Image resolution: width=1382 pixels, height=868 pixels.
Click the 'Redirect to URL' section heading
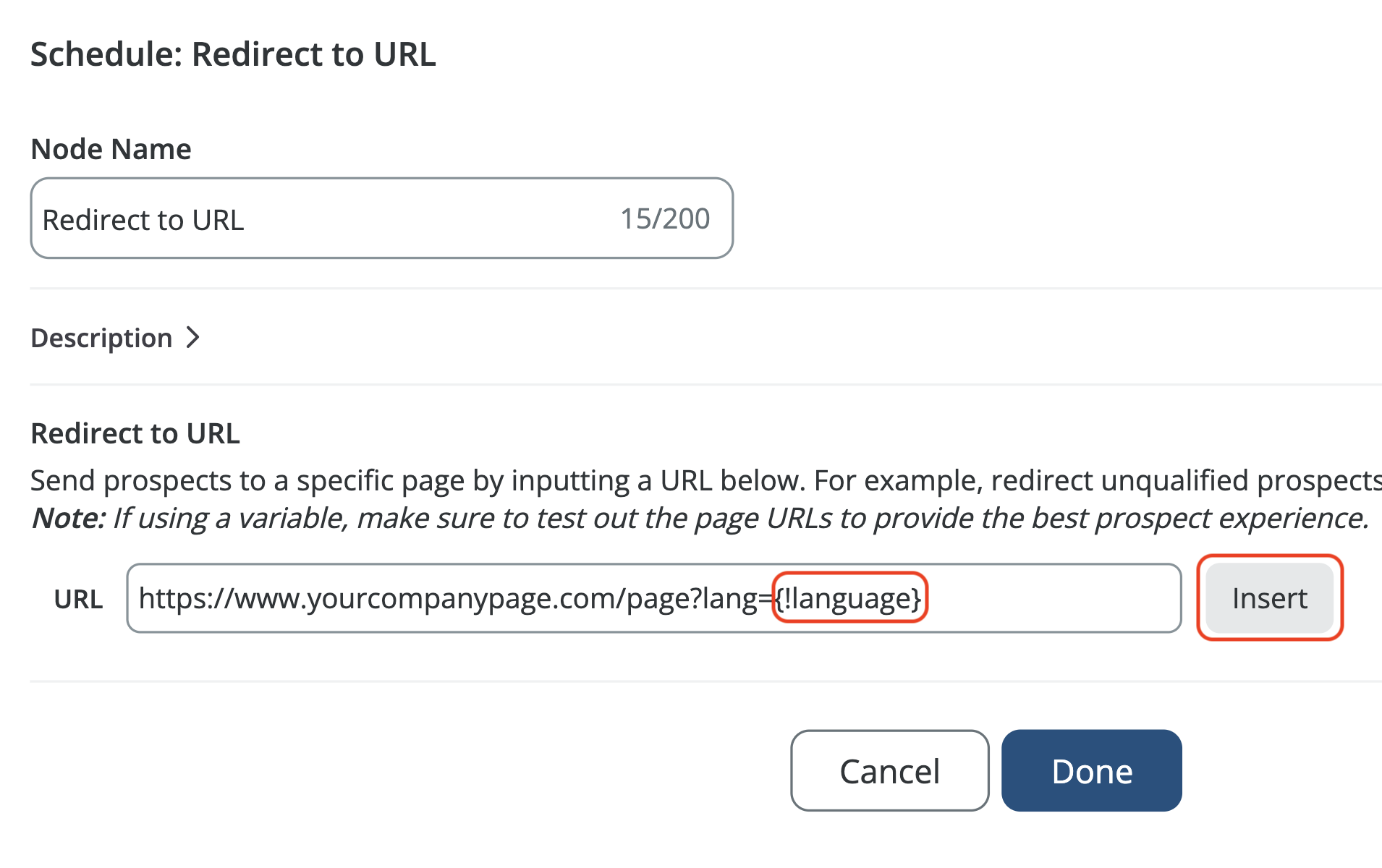[135, 433]
